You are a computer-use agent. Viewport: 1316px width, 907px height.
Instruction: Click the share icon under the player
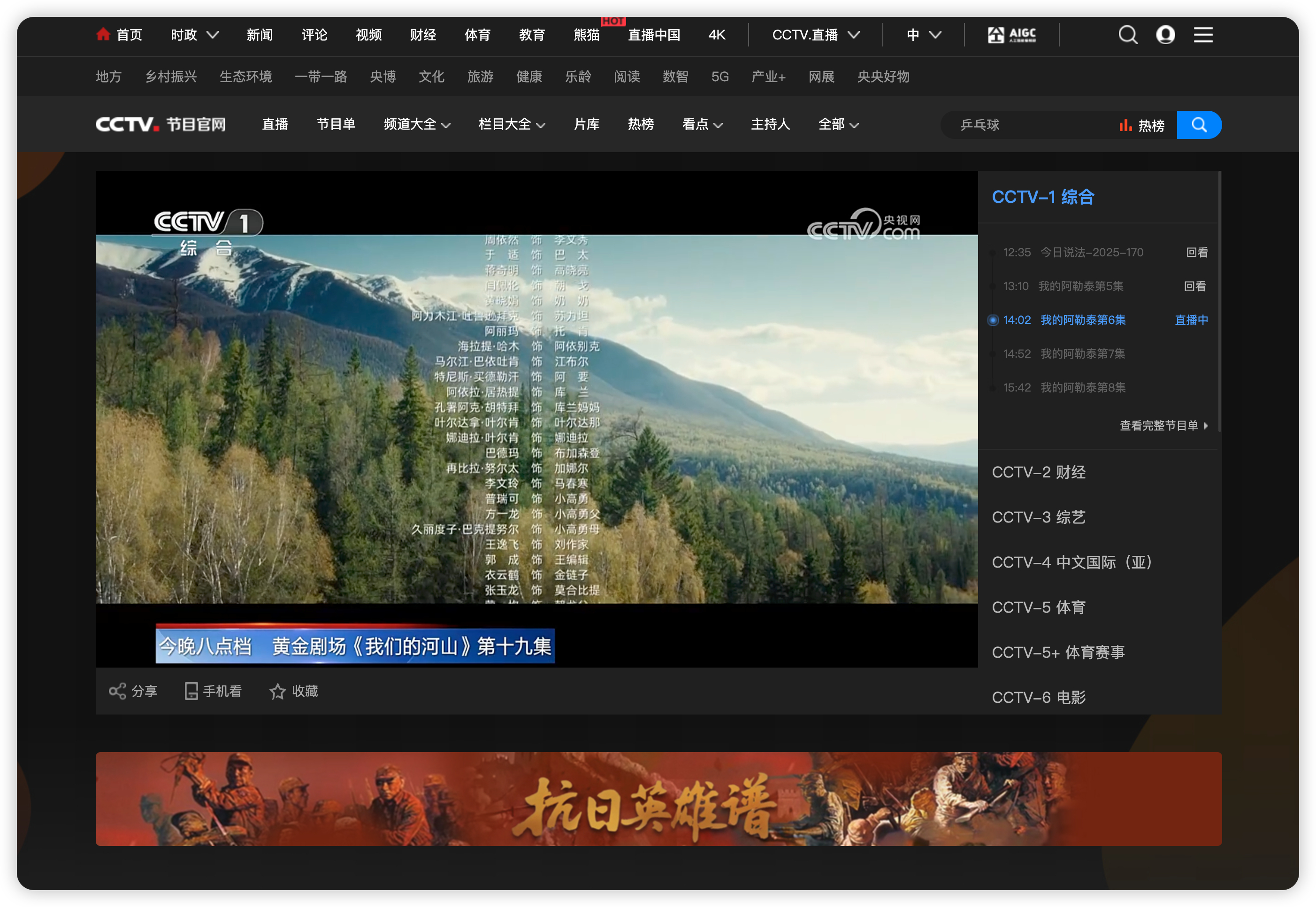point(118,691)
